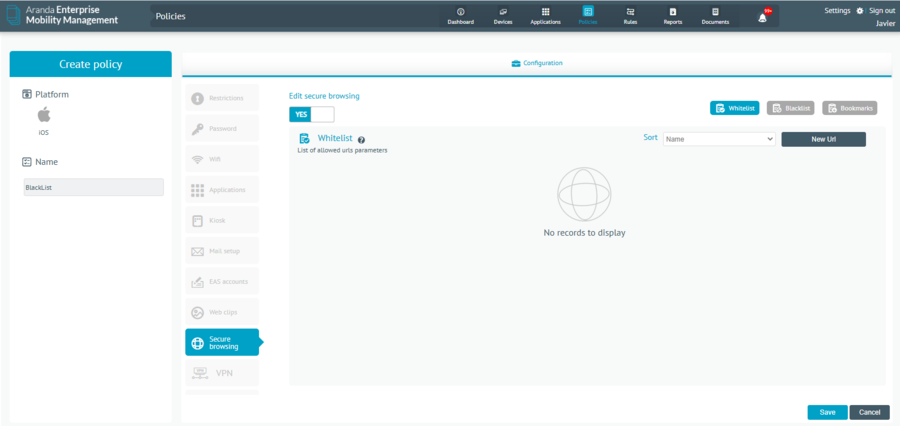The image size is (900, 426).
Task: Save the policy
Action: click(x=827, y=412)
